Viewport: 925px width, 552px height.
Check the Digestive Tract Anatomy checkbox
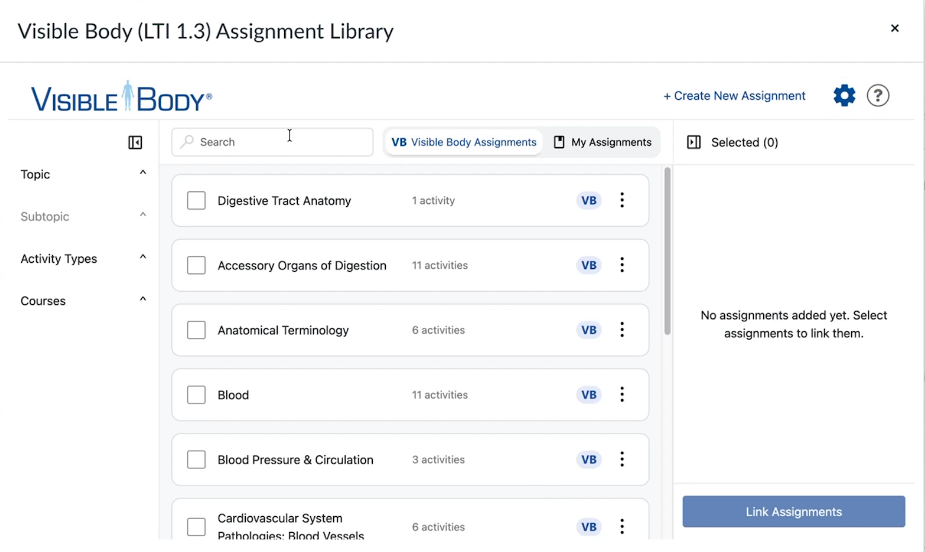196,201
